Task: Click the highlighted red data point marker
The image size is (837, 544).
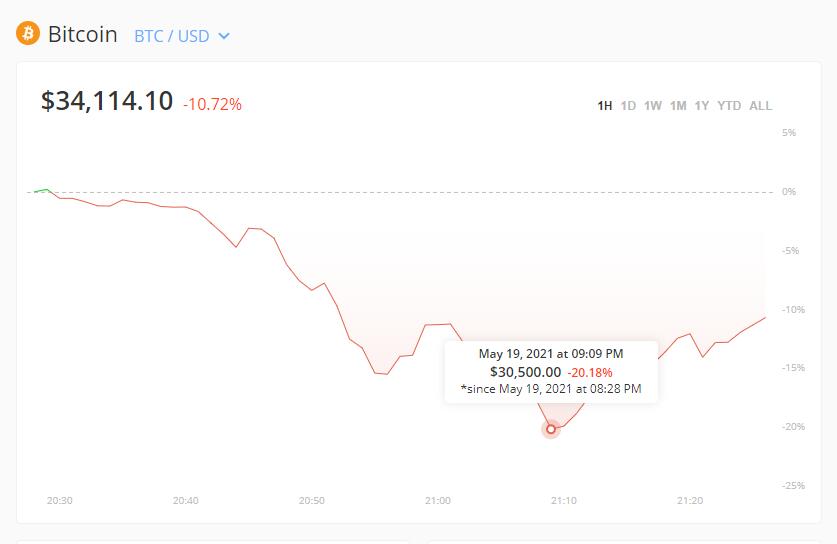Action: [x=550, y=429]
